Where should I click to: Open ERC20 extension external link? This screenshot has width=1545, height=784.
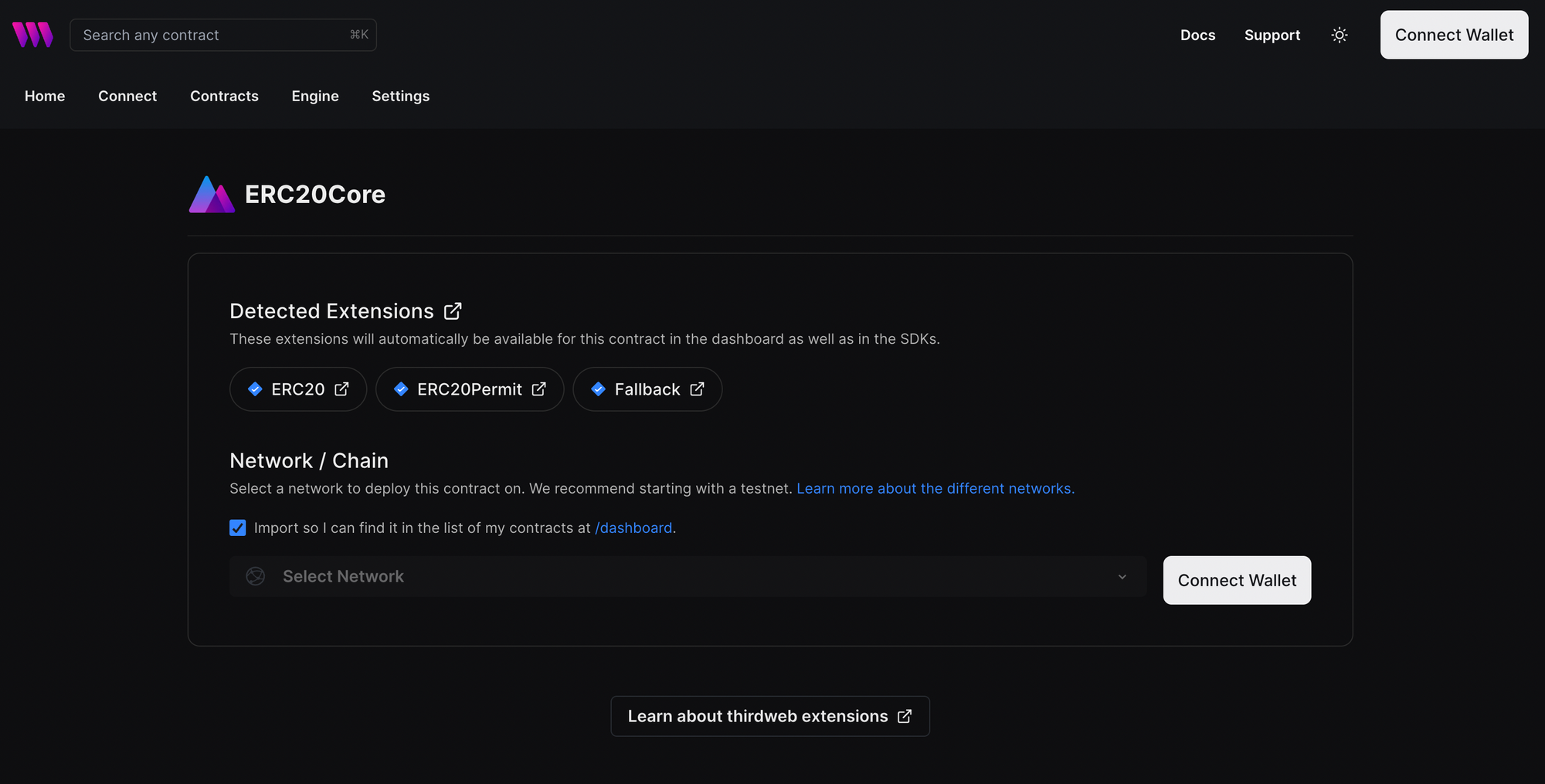click(x=342, y=389)
